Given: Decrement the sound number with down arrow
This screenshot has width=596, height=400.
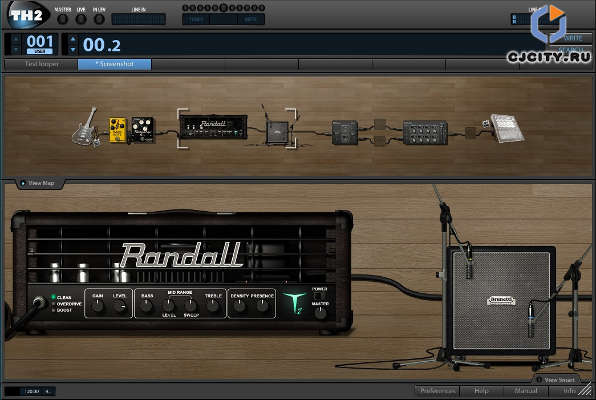Looking at the screenshot, I should coord(73,50).
